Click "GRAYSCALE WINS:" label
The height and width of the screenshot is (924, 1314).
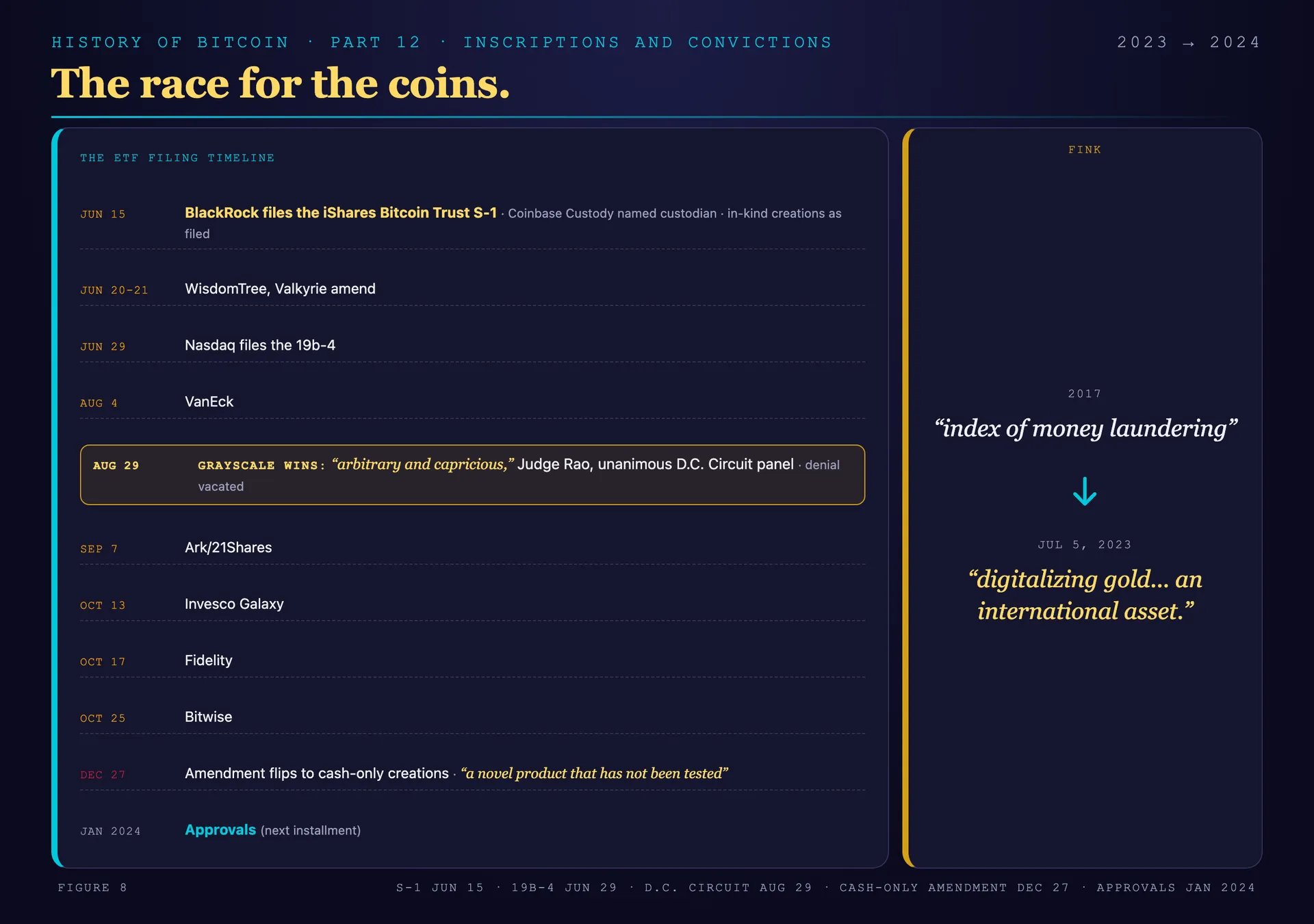click(261, 465)
